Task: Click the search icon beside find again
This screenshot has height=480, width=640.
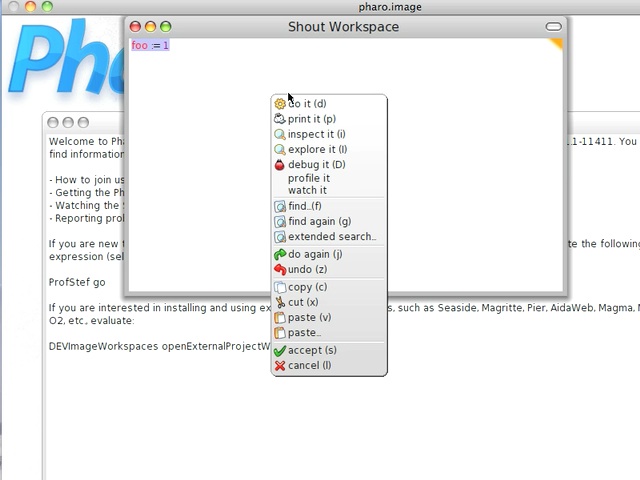Action: pyautogui.click(x=280, y=222)
